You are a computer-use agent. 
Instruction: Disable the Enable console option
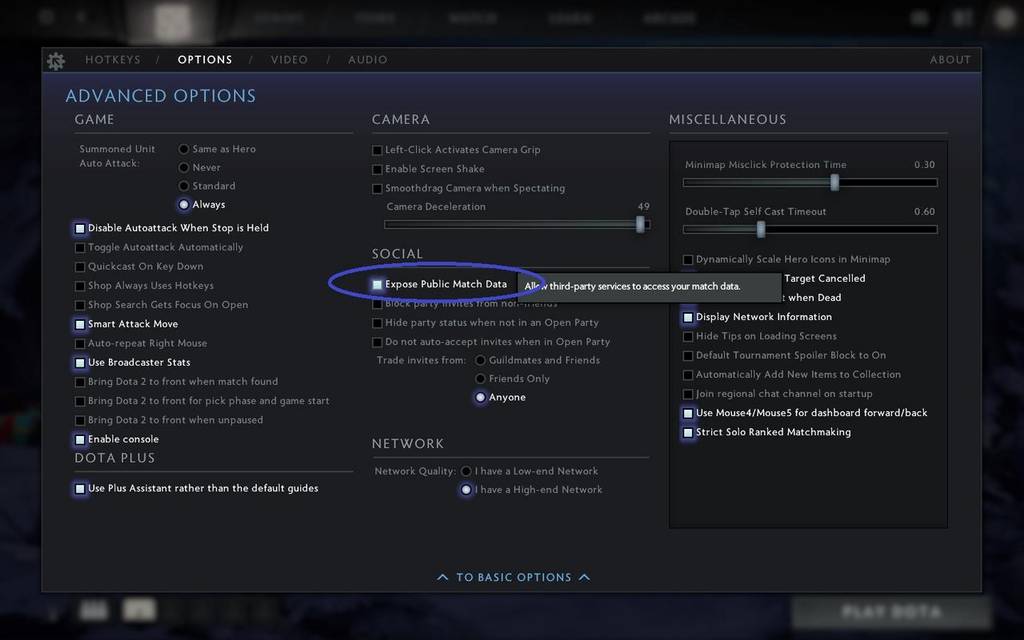click(80, 439)
